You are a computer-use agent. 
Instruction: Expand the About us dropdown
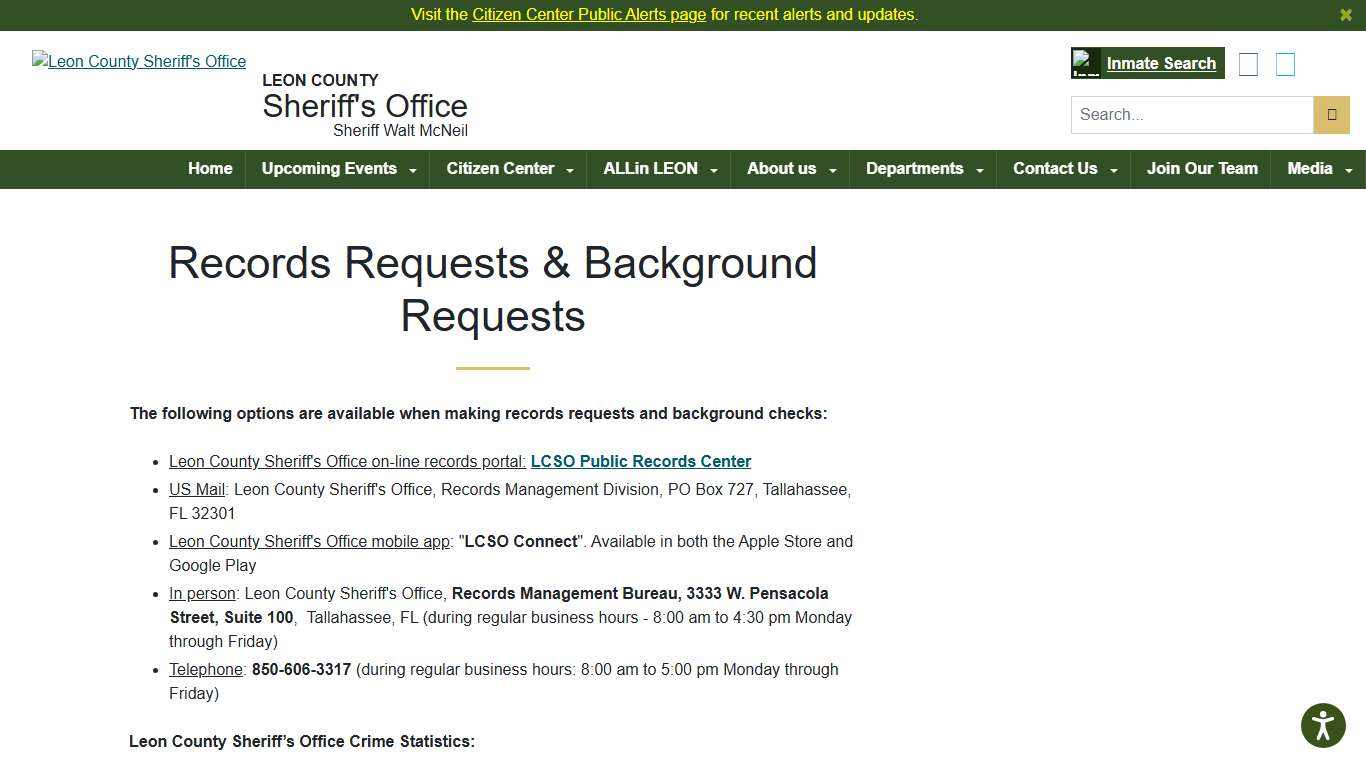point(790,169)
